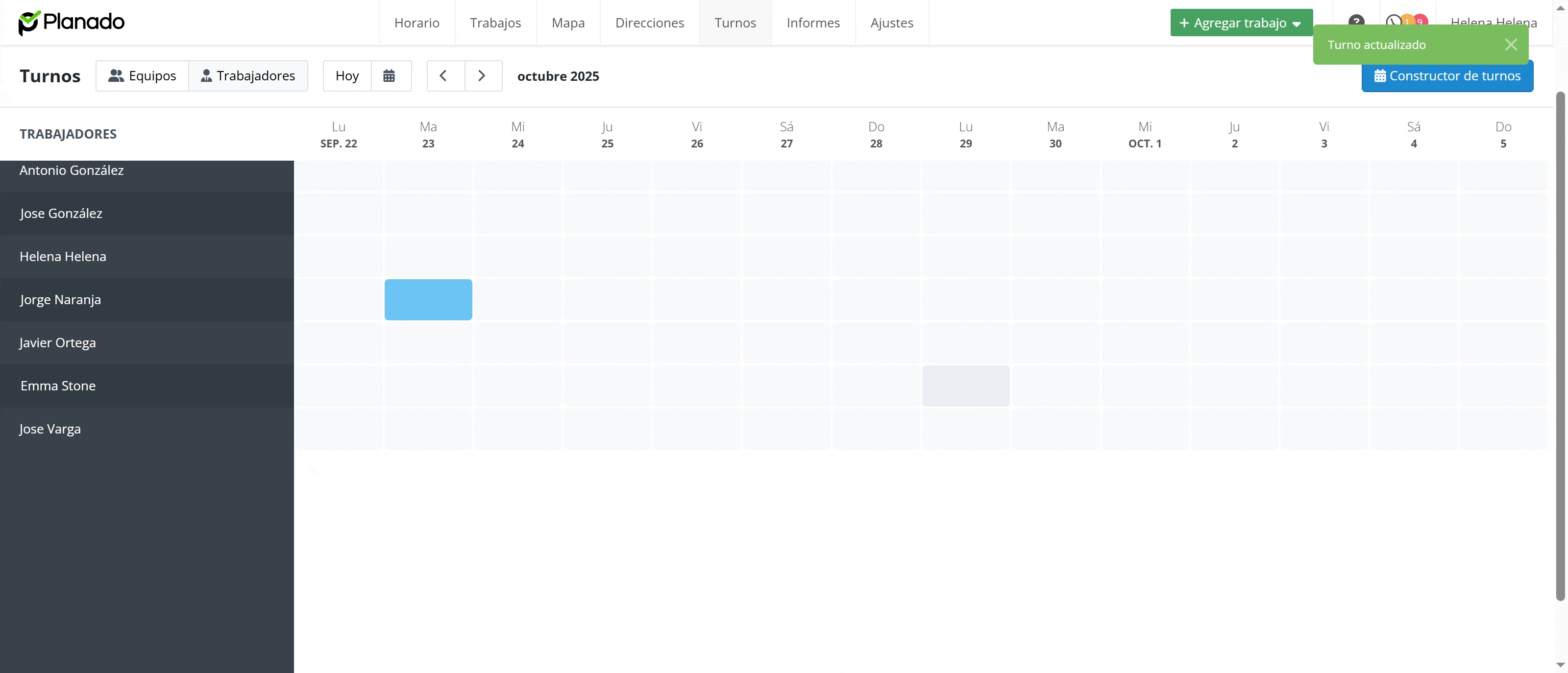Screen dimensions: 1568x673
Task: Open the Ajustes menu item
Action: (x=891, y=23)
